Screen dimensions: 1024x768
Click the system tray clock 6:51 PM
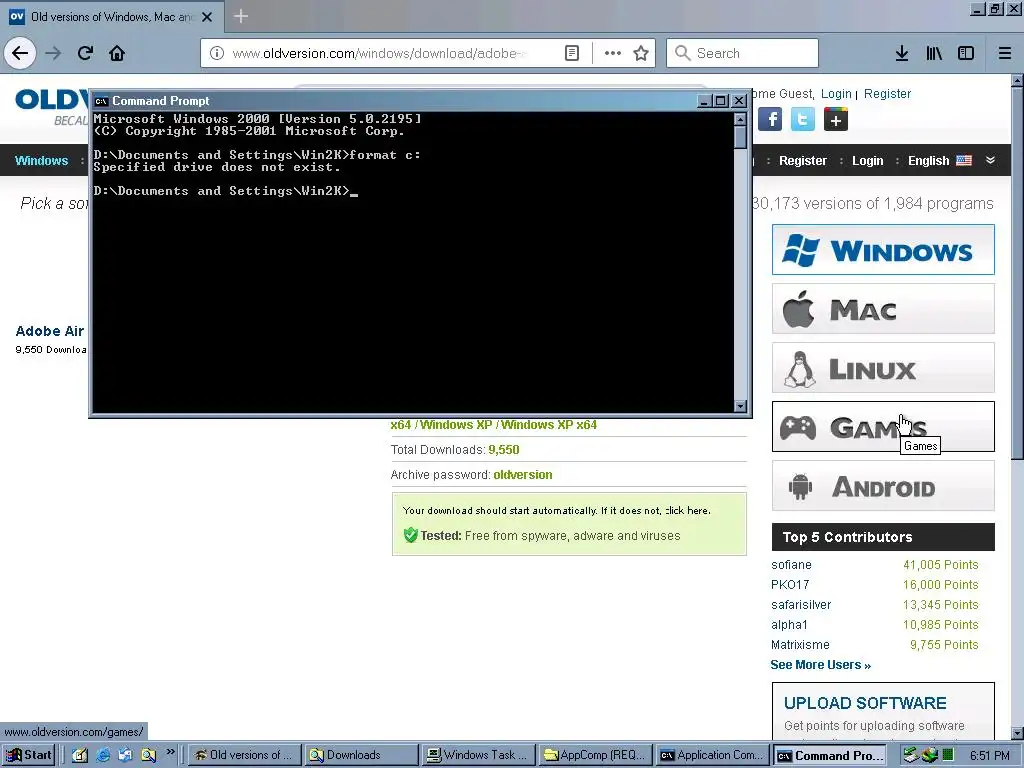pyautogui.click(x=989, y=756)
